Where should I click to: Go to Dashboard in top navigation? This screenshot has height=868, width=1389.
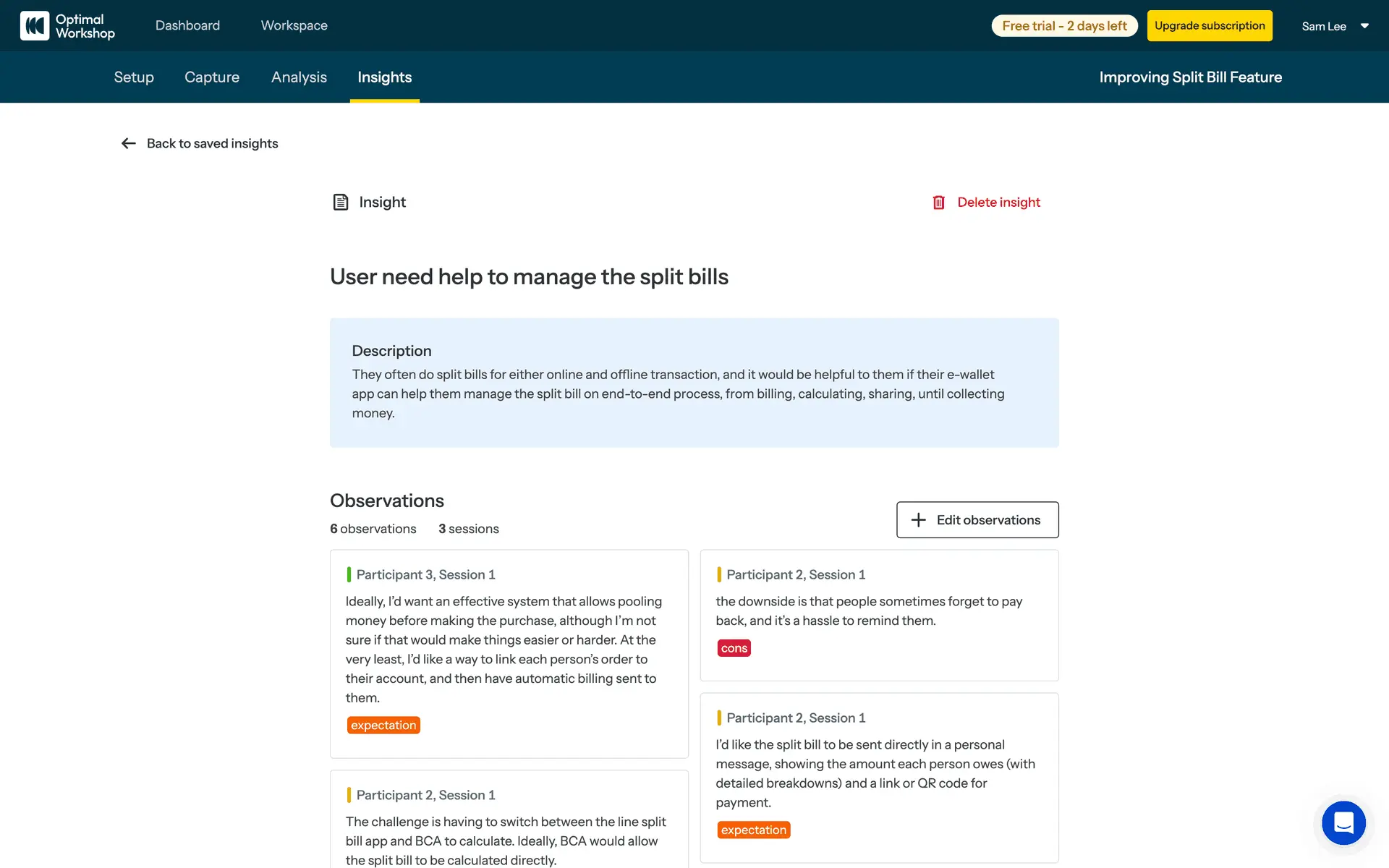coord(187,25)
